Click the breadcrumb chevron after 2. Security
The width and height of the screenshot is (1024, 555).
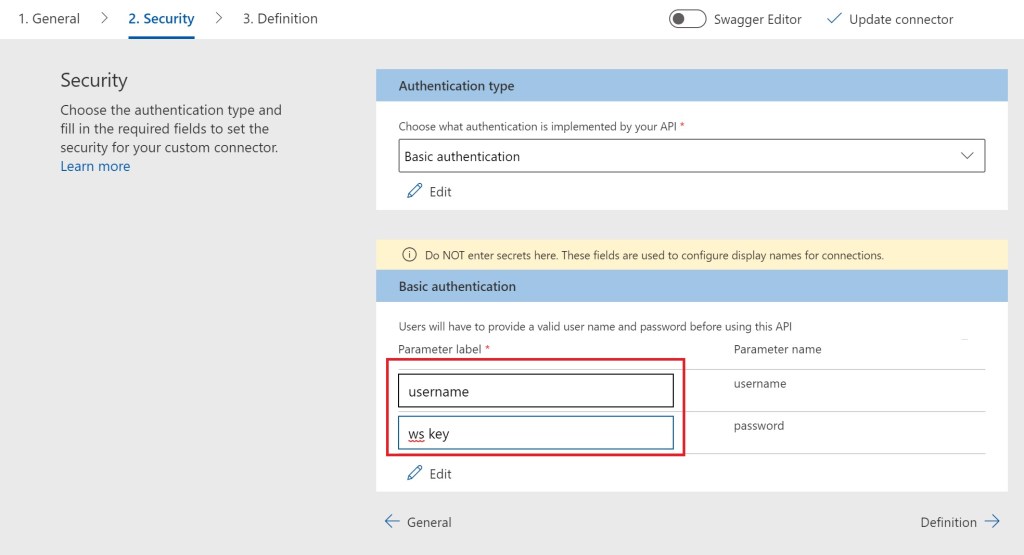219,18
